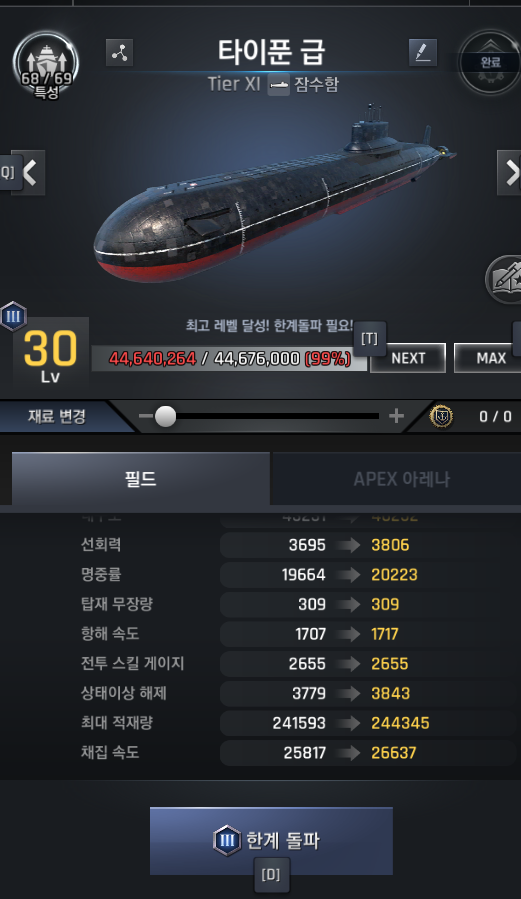The image size is (521, 899).
Task: Show the next ship with the right arrow
Action: tap(510, 173)
